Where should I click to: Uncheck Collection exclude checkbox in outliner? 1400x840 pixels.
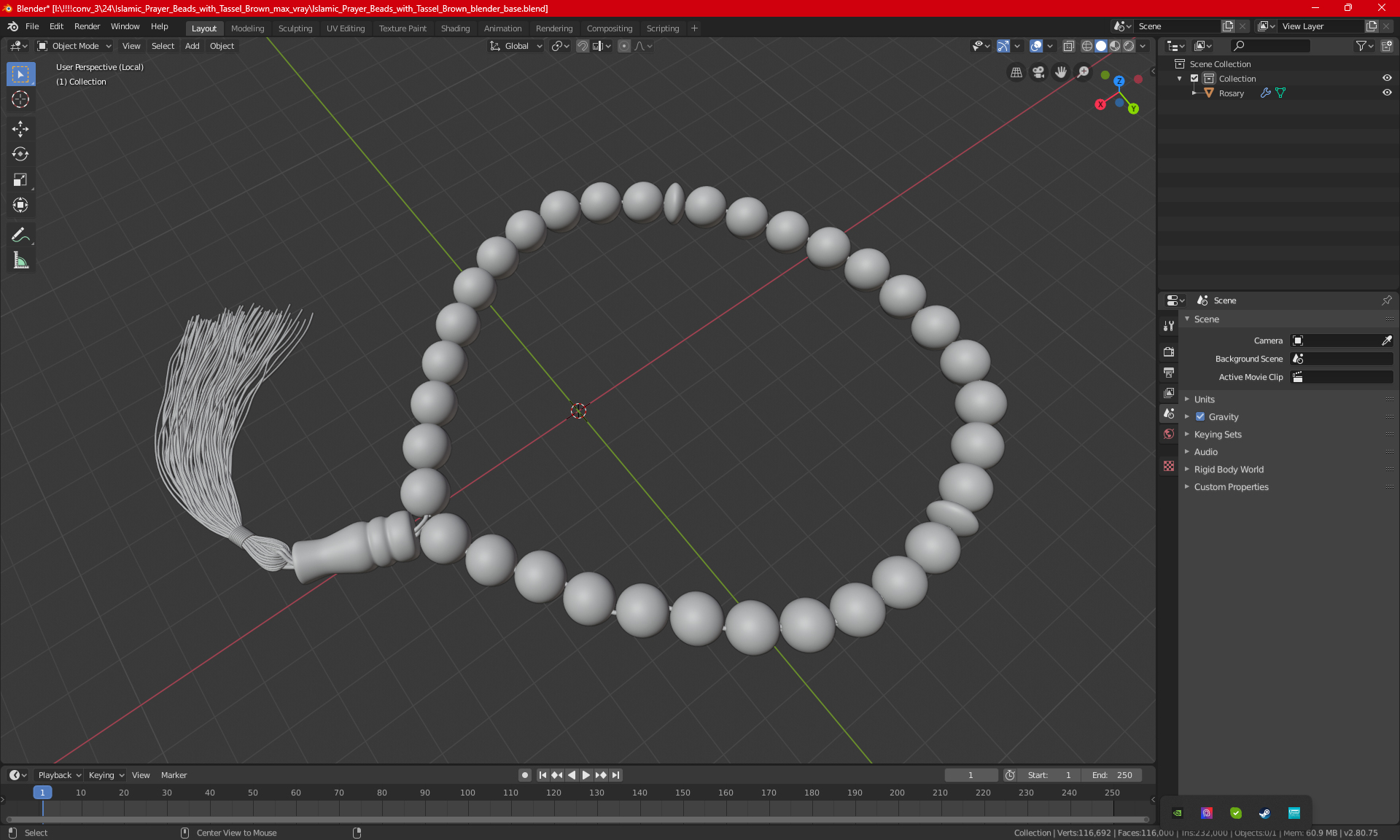coord(1194,79)
